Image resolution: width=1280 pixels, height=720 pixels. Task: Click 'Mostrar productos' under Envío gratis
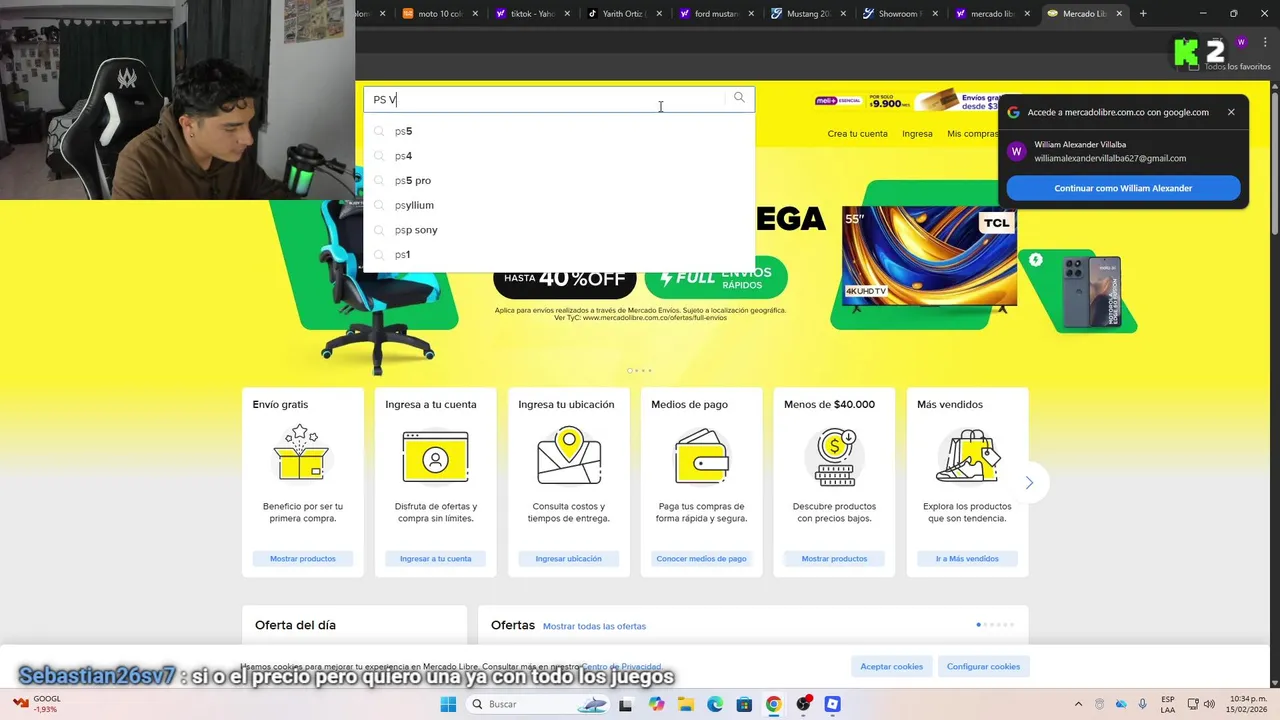303,559
